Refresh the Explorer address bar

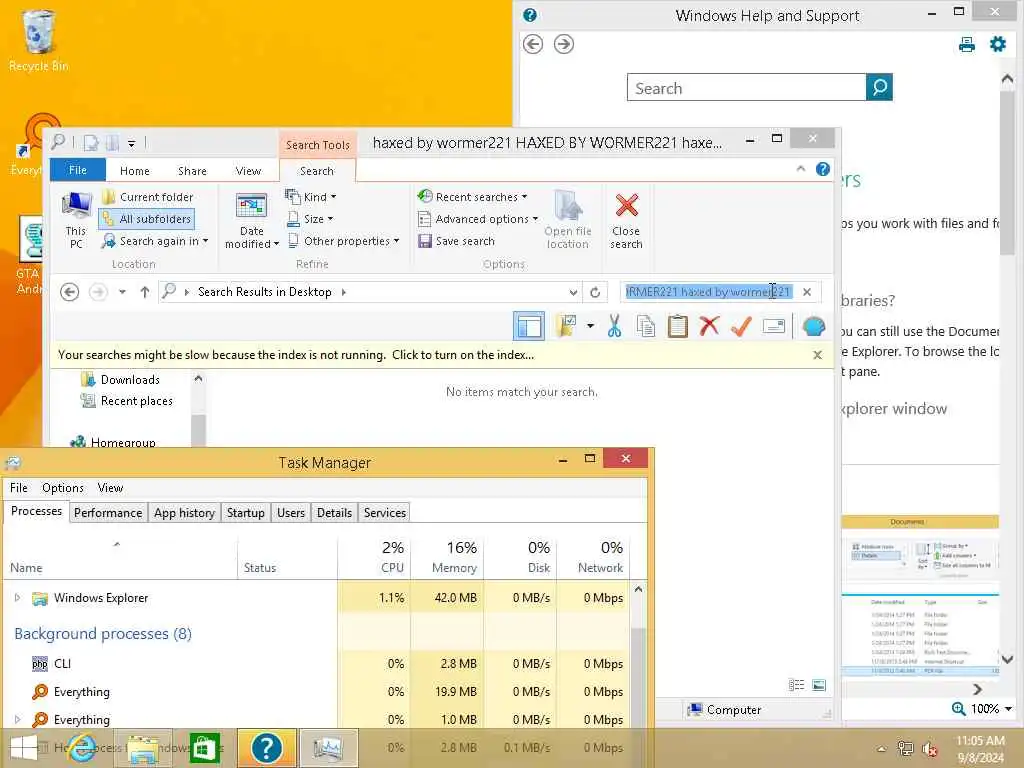[594, 292]
